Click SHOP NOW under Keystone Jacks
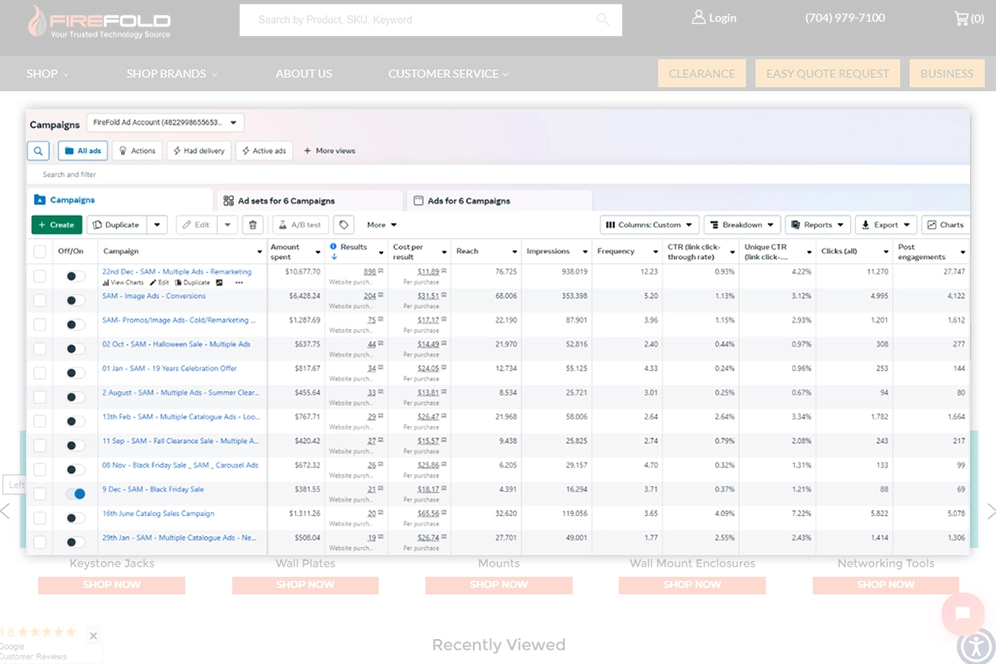The image size is (996, 664). (x=112, y=585)
